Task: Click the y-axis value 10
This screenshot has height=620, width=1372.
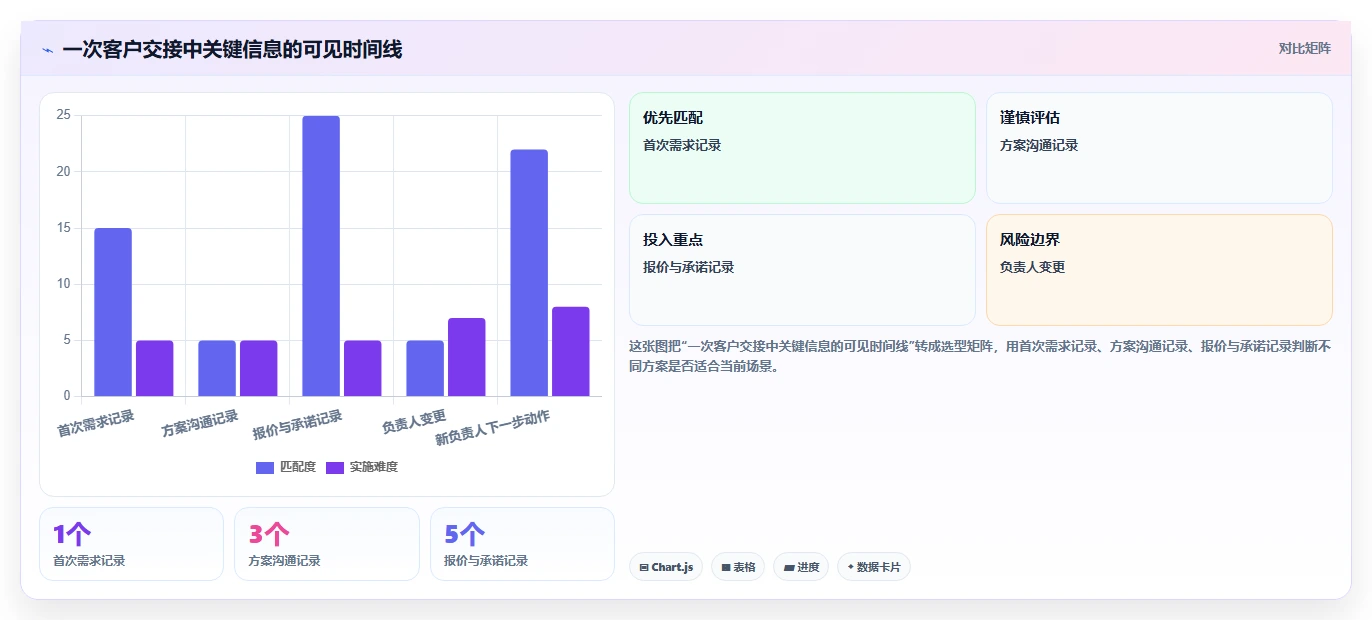Action: (x=64, y=284)
